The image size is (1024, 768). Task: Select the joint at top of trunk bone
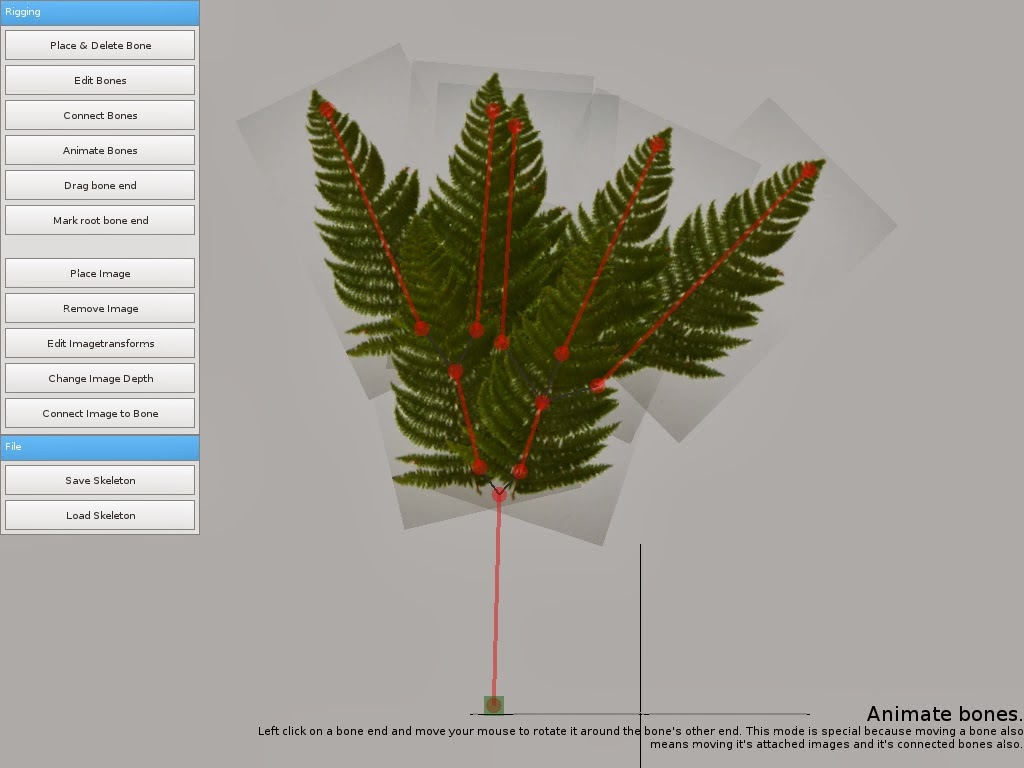[499, 494]
